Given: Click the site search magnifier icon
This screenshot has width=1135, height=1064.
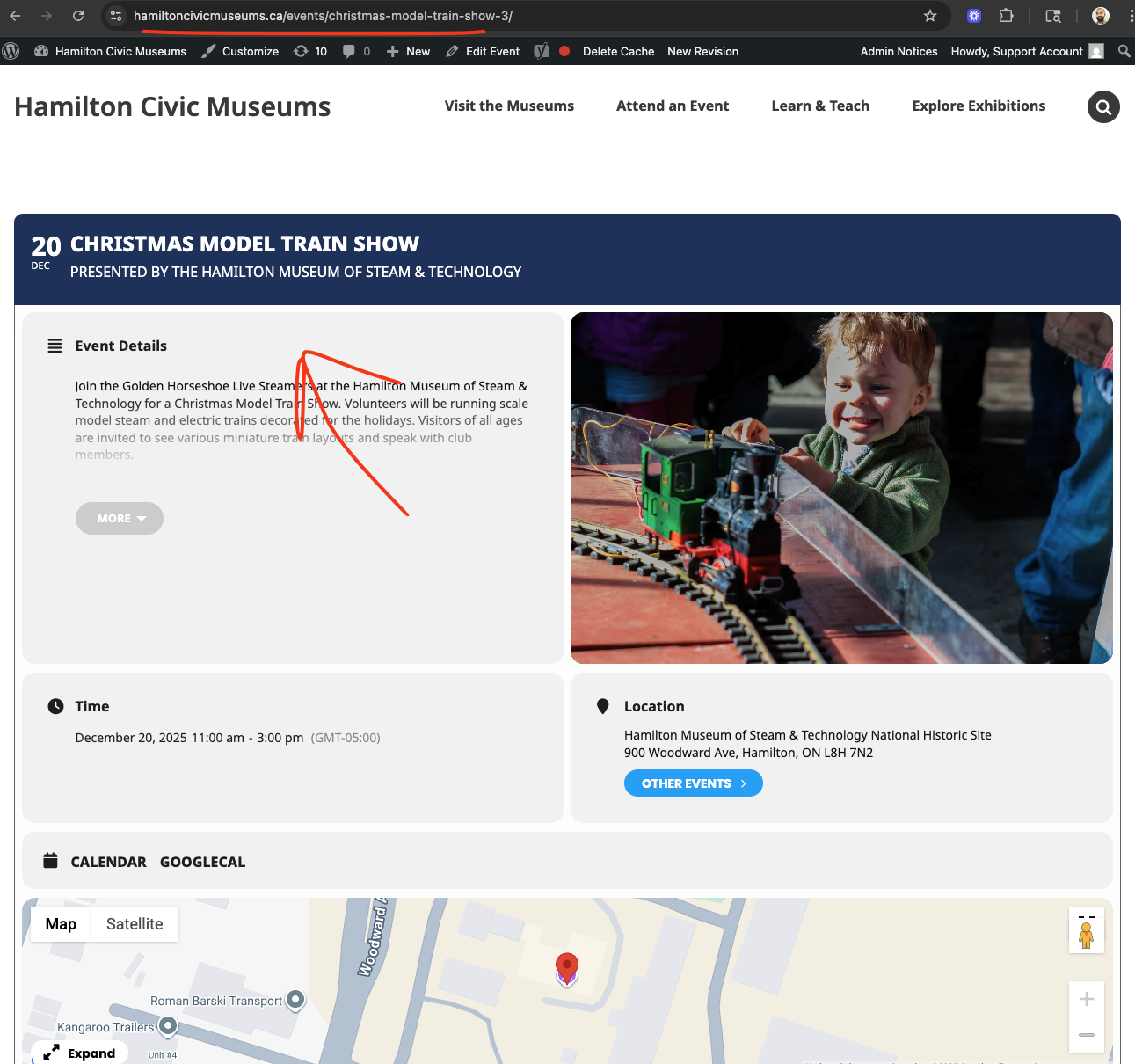Looking at the screenshot, I should click(x=1103, y=107).
